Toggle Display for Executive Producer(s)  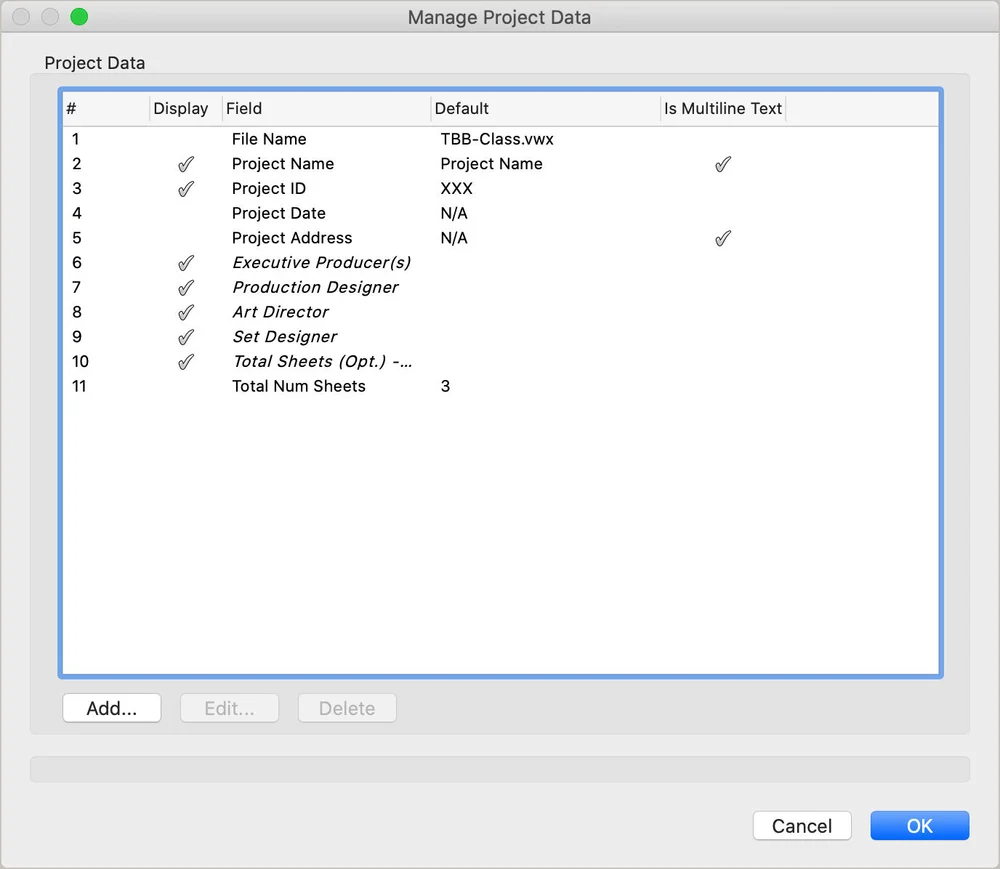click(x=186, y=263)
